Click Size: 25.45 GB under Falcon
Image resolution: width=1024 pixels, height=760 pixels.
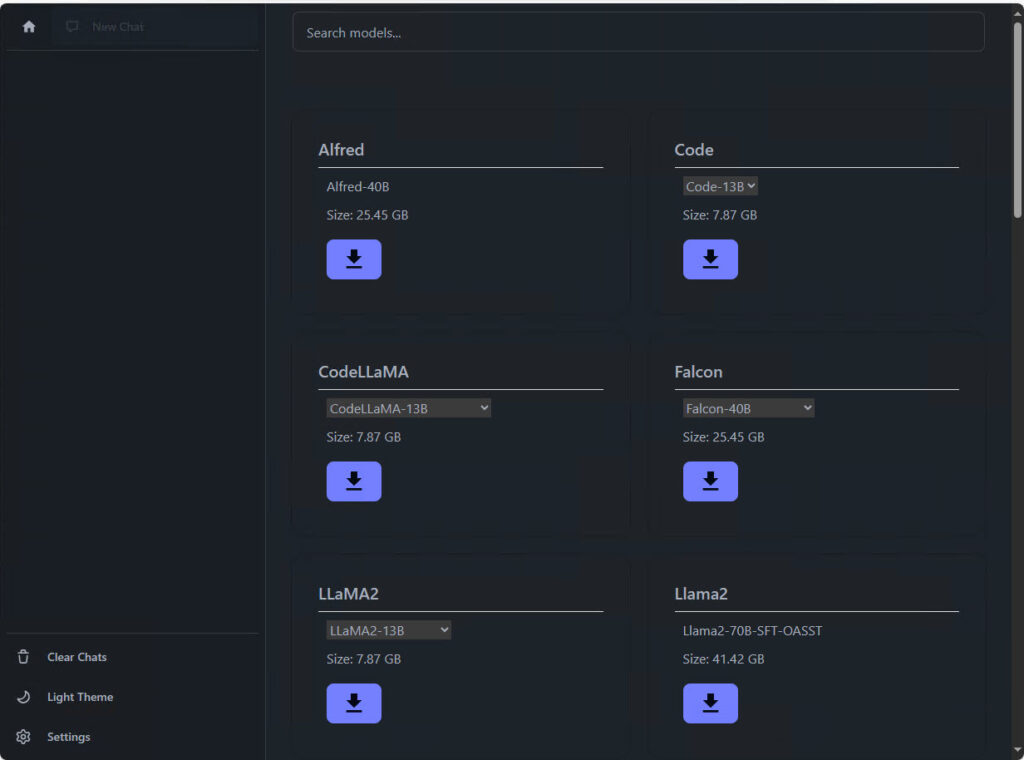click(x=724, y=437)
